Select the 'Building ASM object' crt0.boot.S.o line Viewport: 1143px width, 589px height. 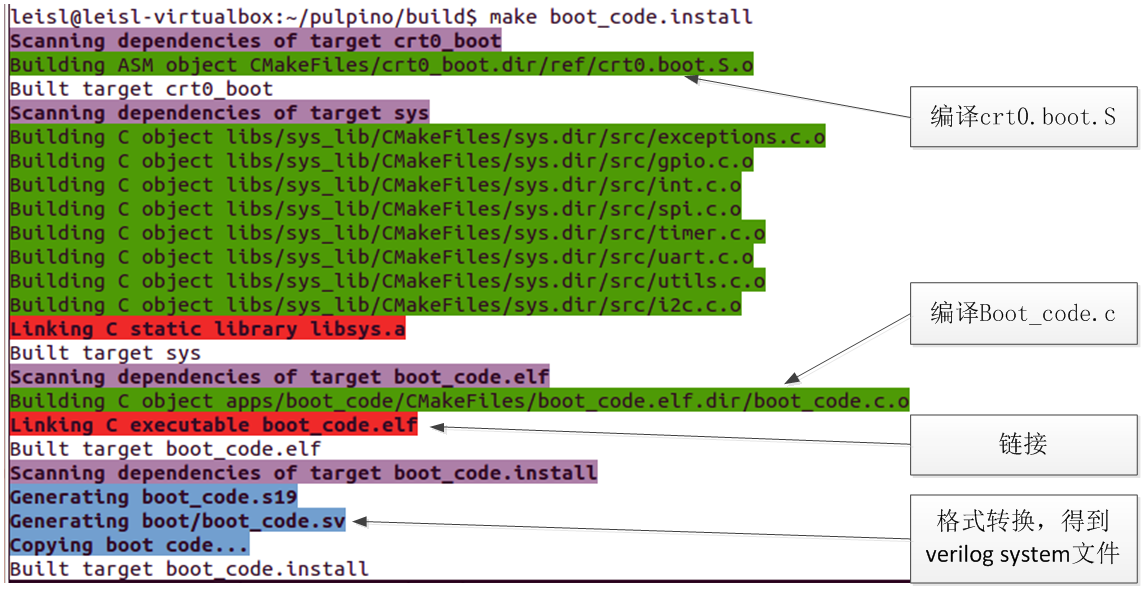[381, 65]
